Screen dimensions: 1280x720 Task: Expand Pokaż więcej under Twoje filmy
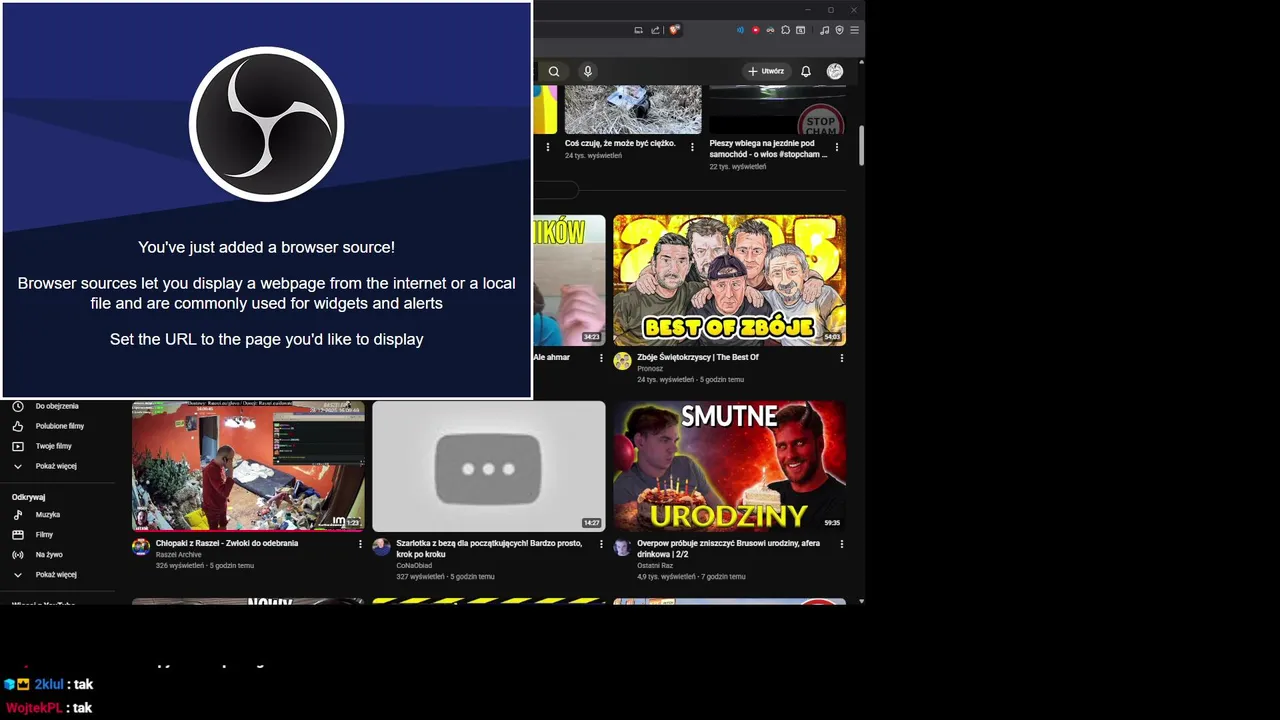56,466
